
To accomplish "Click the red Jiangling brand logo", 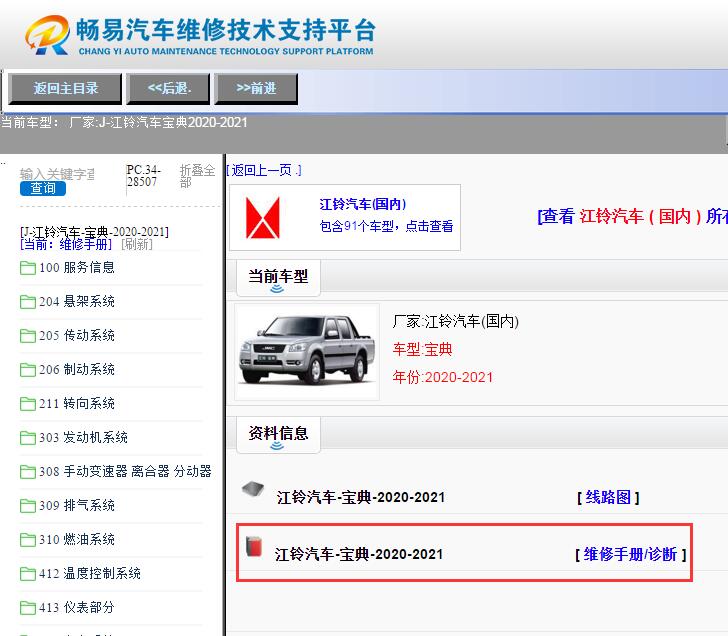I will coord(263,217).
